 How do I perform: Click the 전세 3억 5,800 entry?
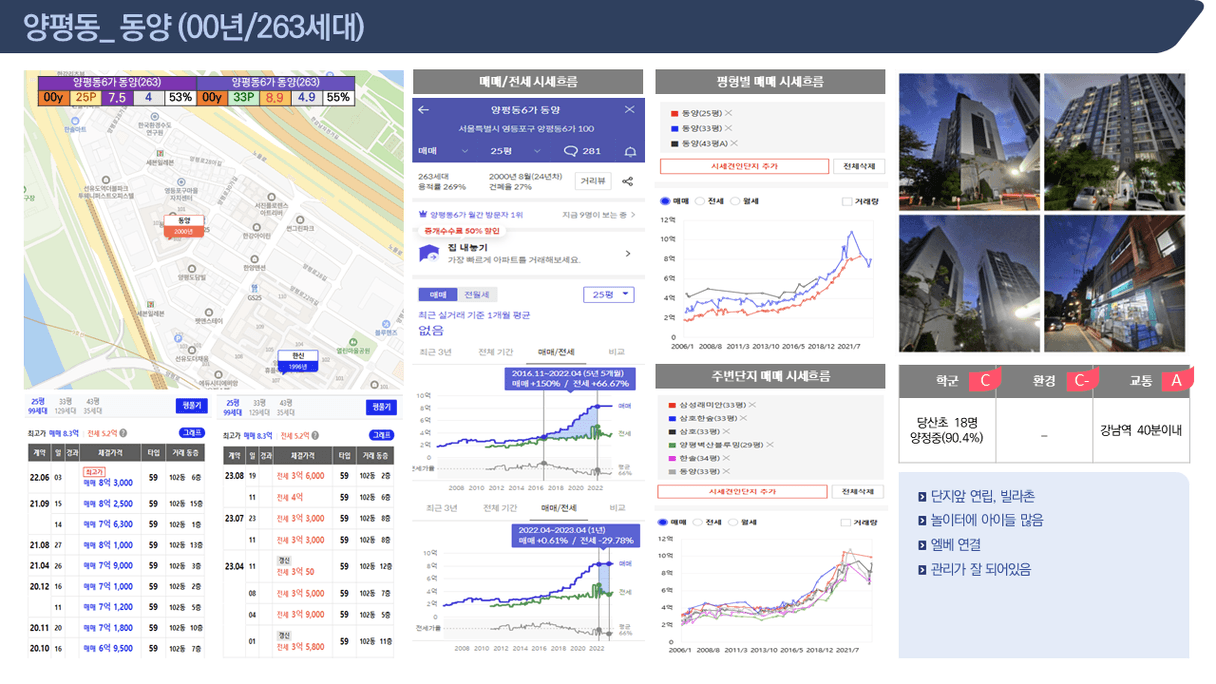tap(300, 647)
